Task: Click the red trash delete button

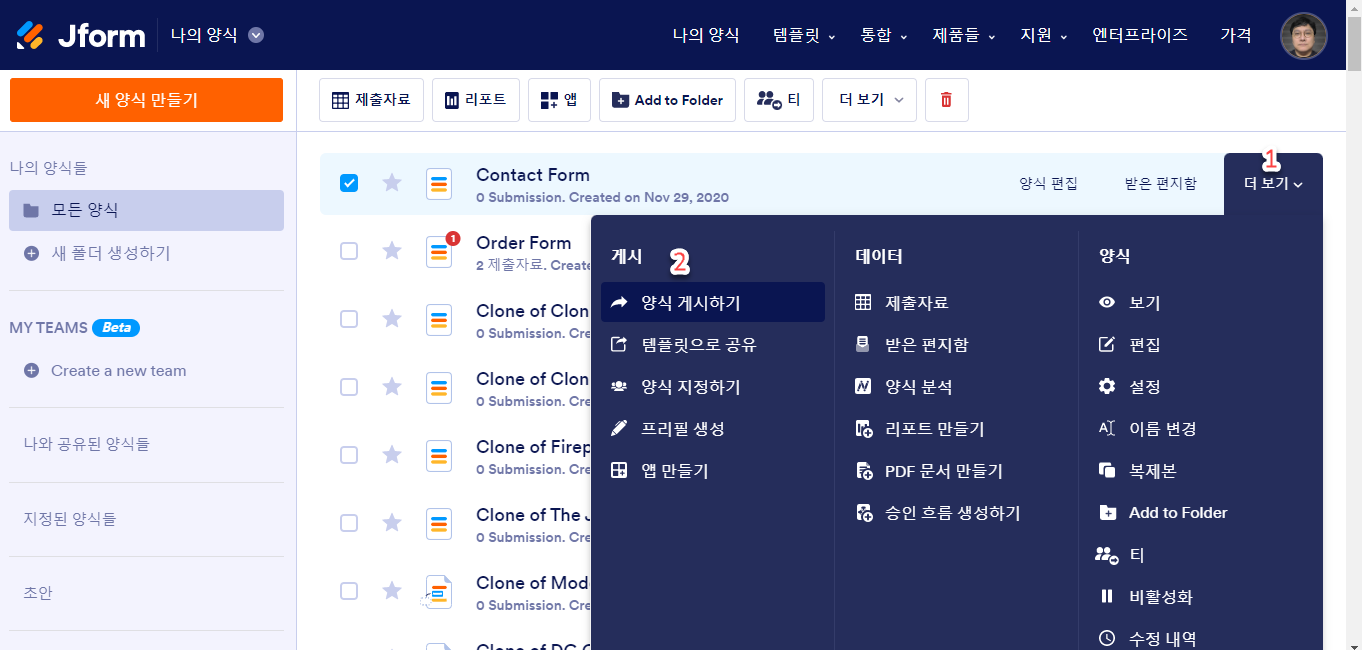Action: click(946, 100)
